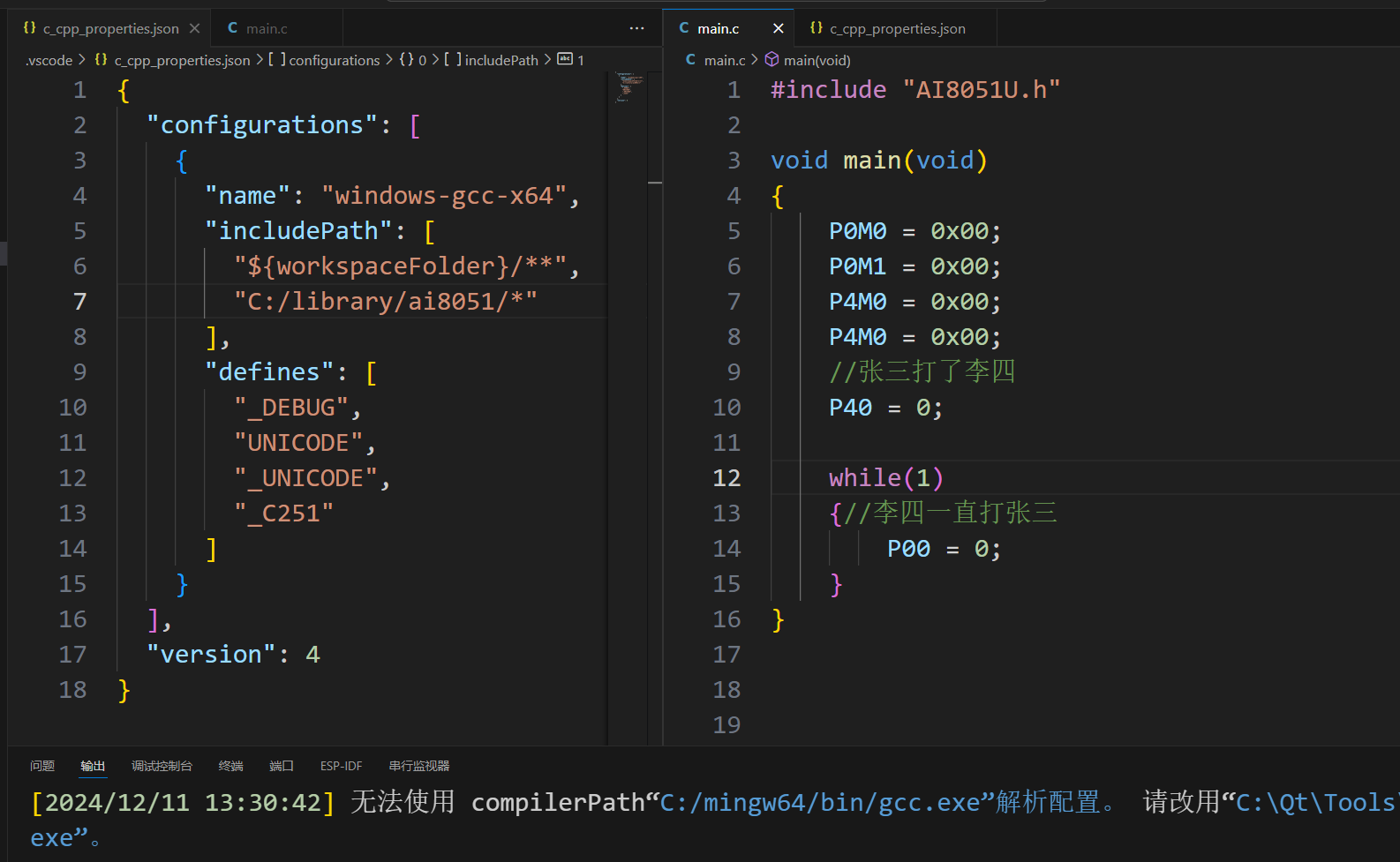Viewport: 1400px width, 862px height.
Task: Click the P40 = 0; statement
Action: [x=886, y=408]
